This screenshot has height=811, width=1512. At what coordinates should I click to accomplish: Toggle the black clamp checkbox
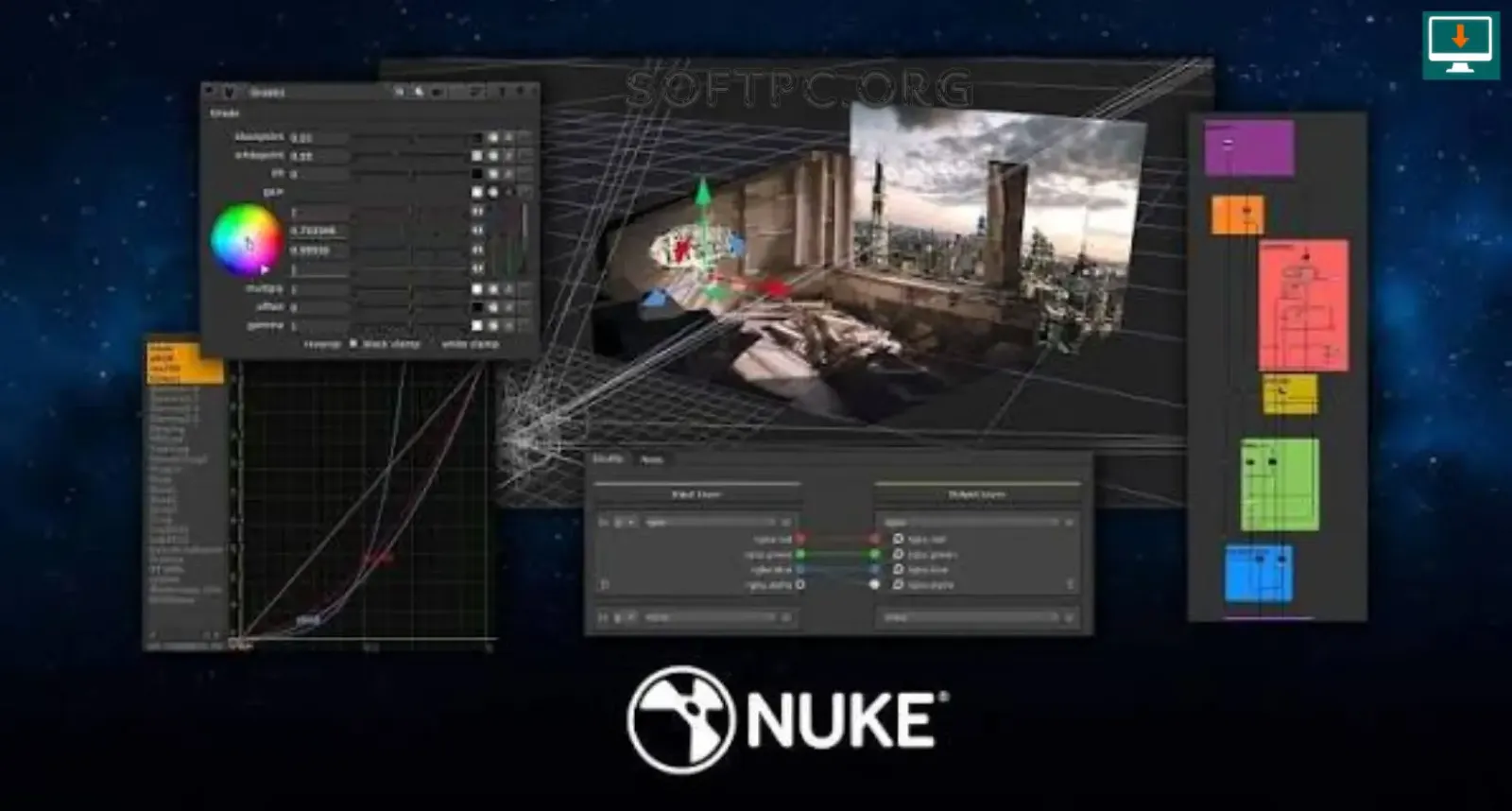point(353,343)
